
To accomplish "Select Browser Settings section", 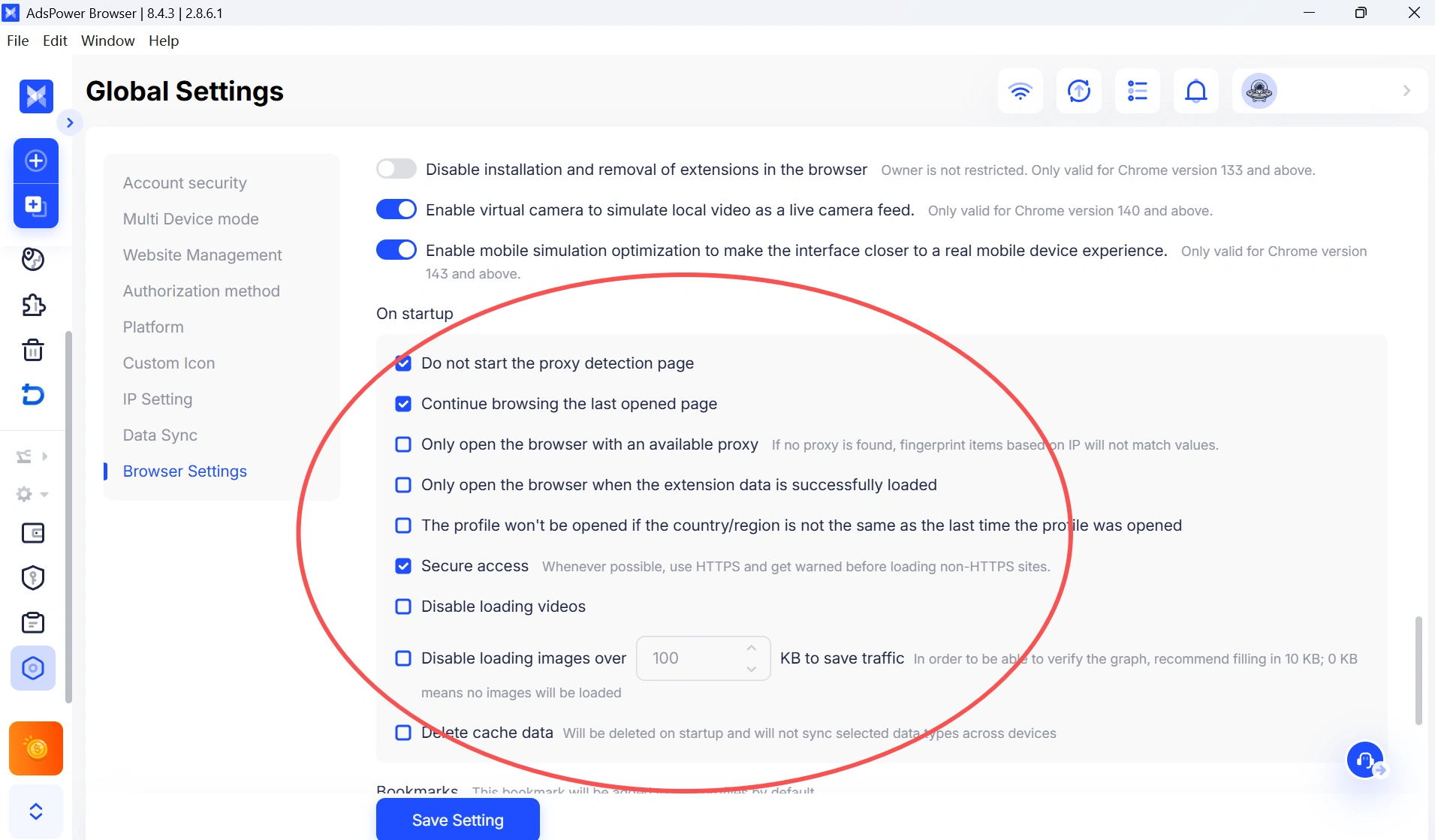I will (185, 471).
